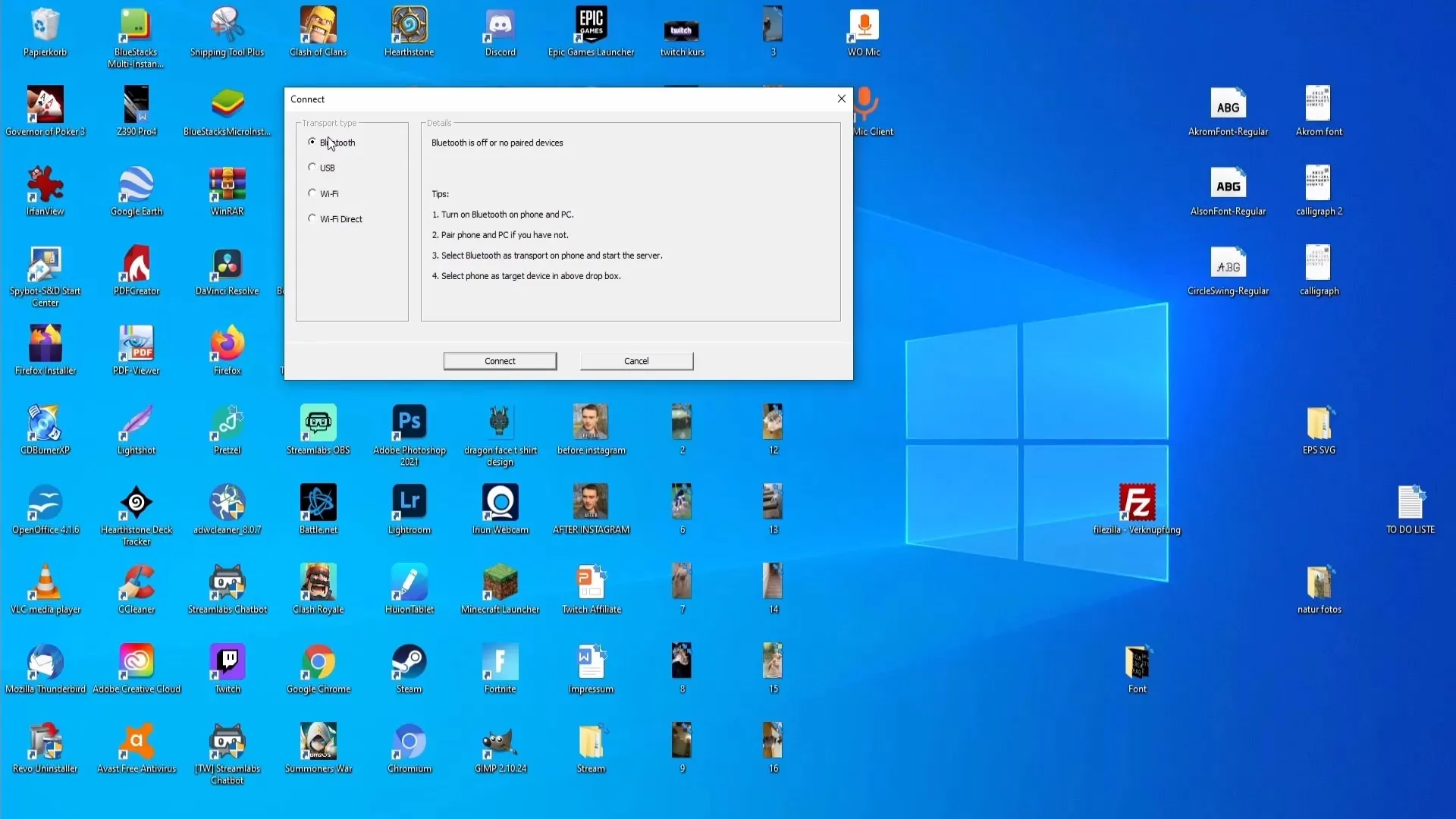Open Z390 Pro4 document icon
This screenshot has width=1456, height=819.
tap(136, 111)
